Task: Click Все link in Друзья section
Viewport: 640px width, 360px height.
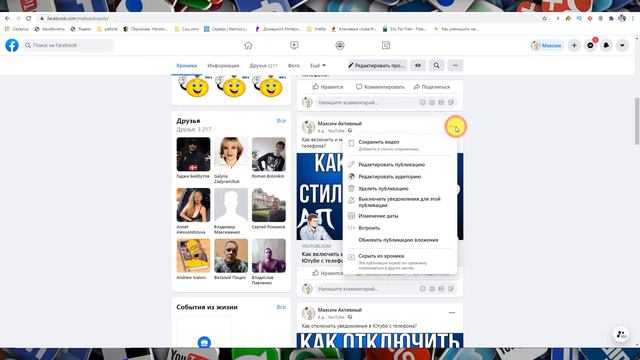Action: coord(281,121)
